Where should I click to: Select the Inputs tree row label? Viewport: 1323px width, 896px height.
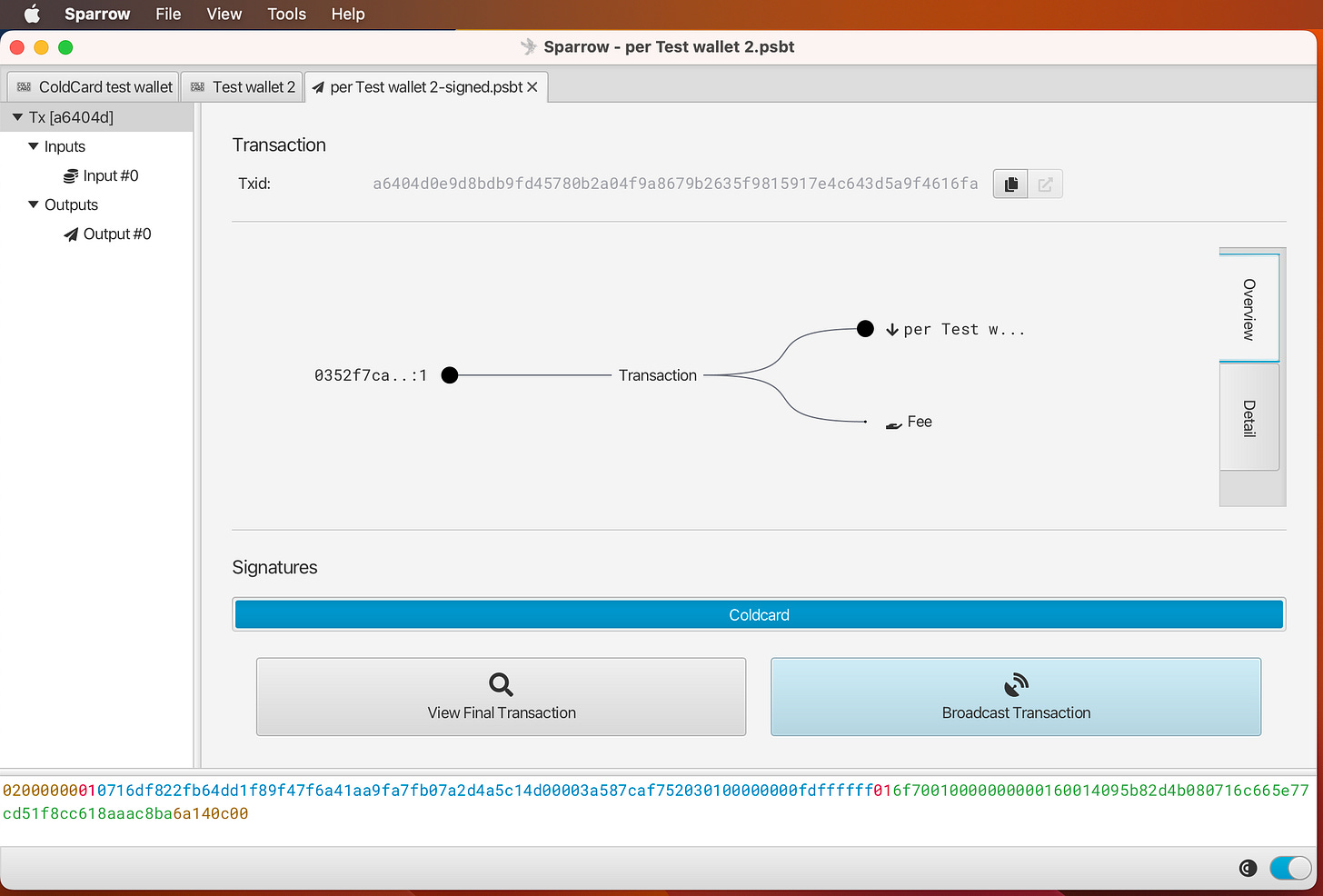(65, 146)
